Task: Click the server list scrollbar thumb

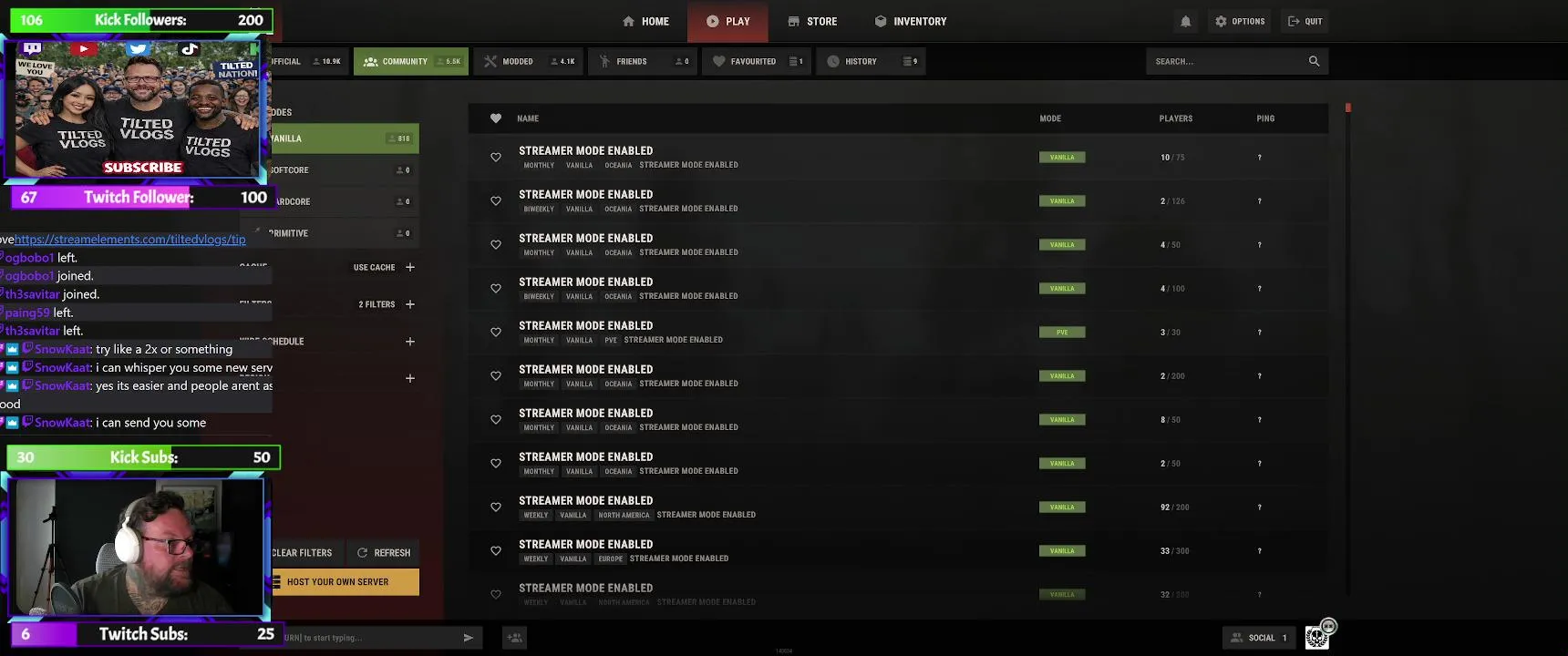Action: [1347, 108]
